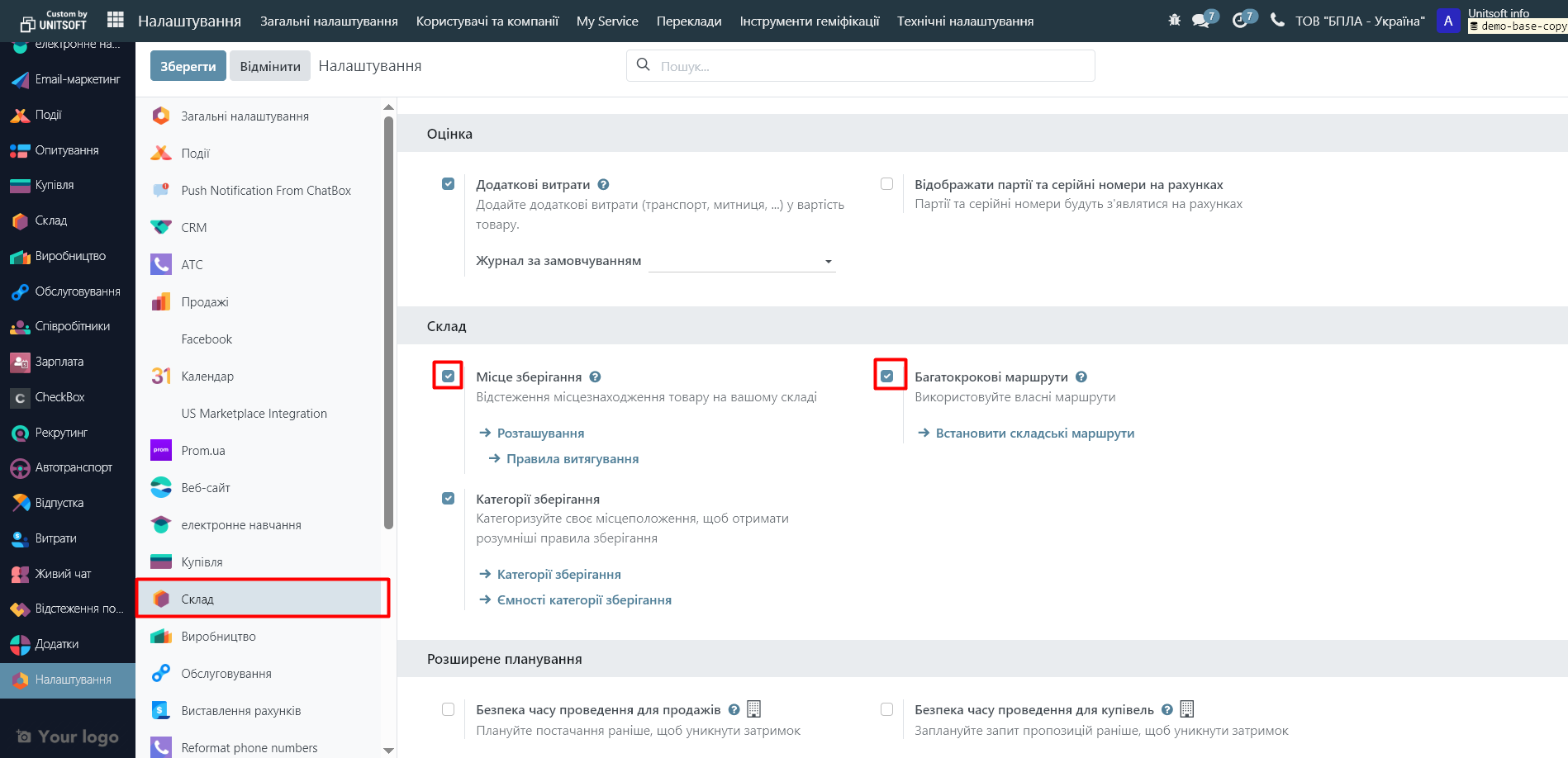Click help icon beside Багатокрокові маршрути
This screenshot has height=758, width=1568.
pos(1081,377)
